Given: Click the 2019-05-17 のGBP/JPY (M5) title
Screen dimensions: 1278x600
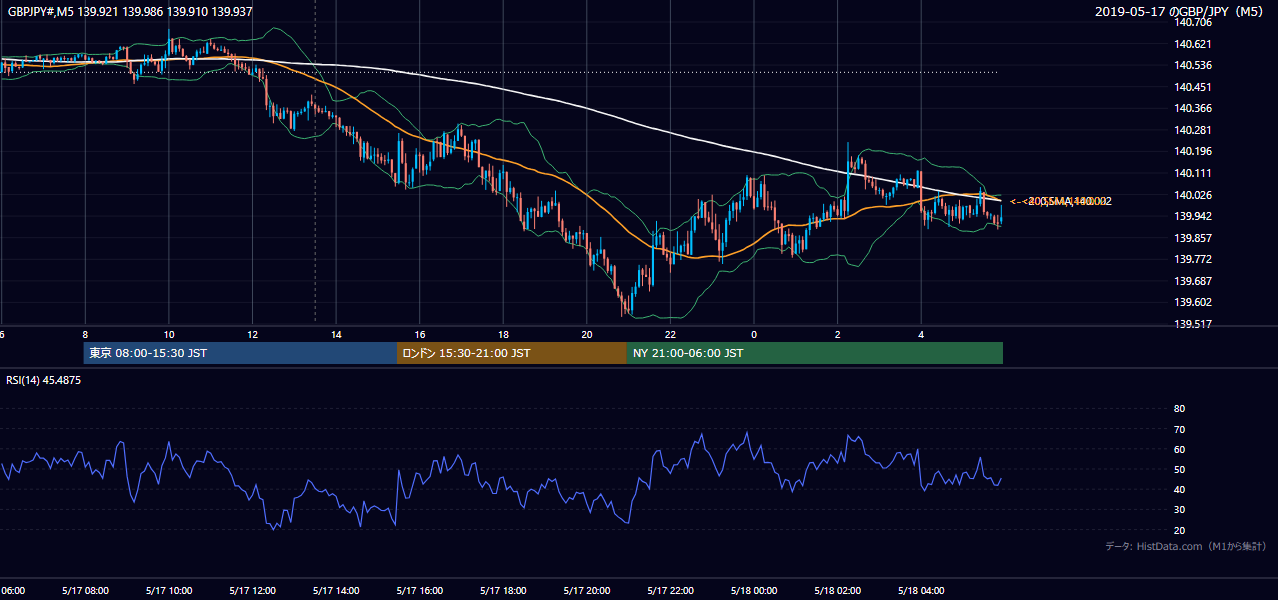Looking at the screenshot, I should 1181,11.
